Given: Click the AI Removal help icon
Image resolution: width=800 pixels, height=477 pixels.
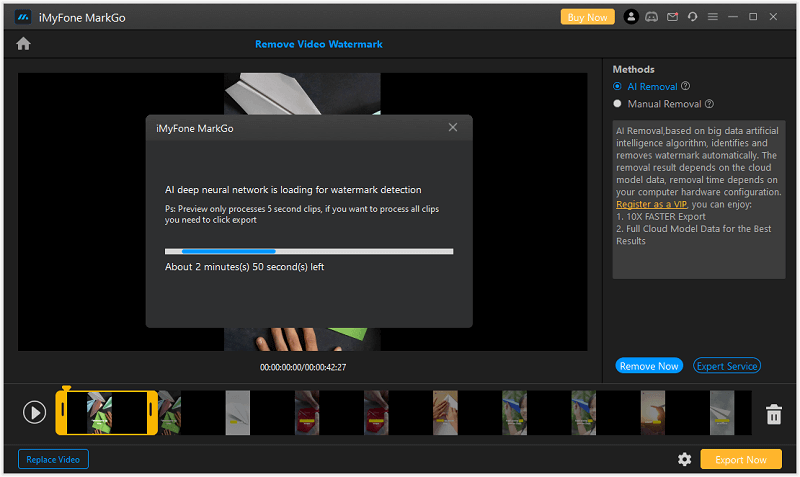Looking at the screenshot, I should (x=686, y=86).
